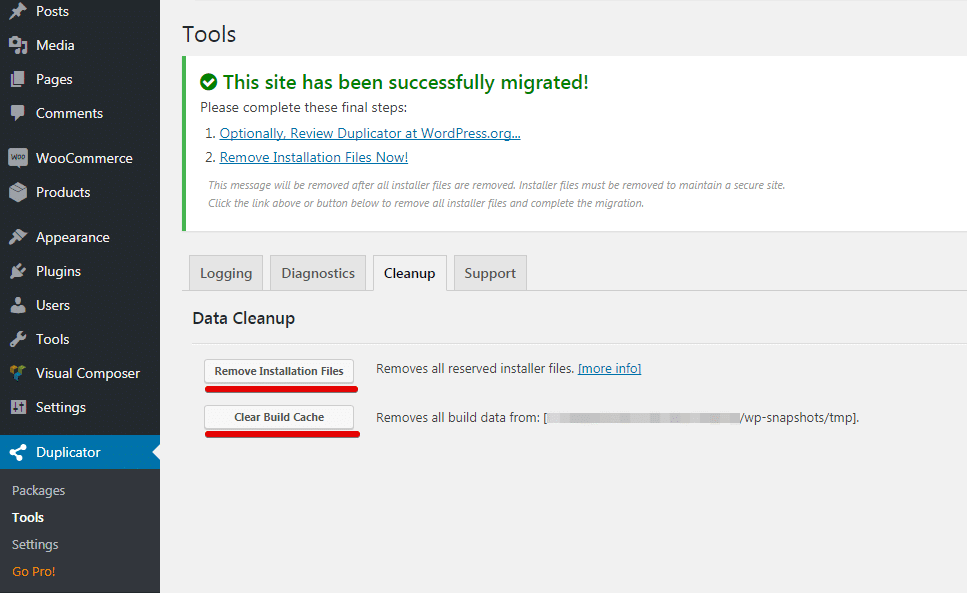Click the Tools wrench icon
Image resolution: width=967 pixels, height=593 pixels.
click(18, 338)
